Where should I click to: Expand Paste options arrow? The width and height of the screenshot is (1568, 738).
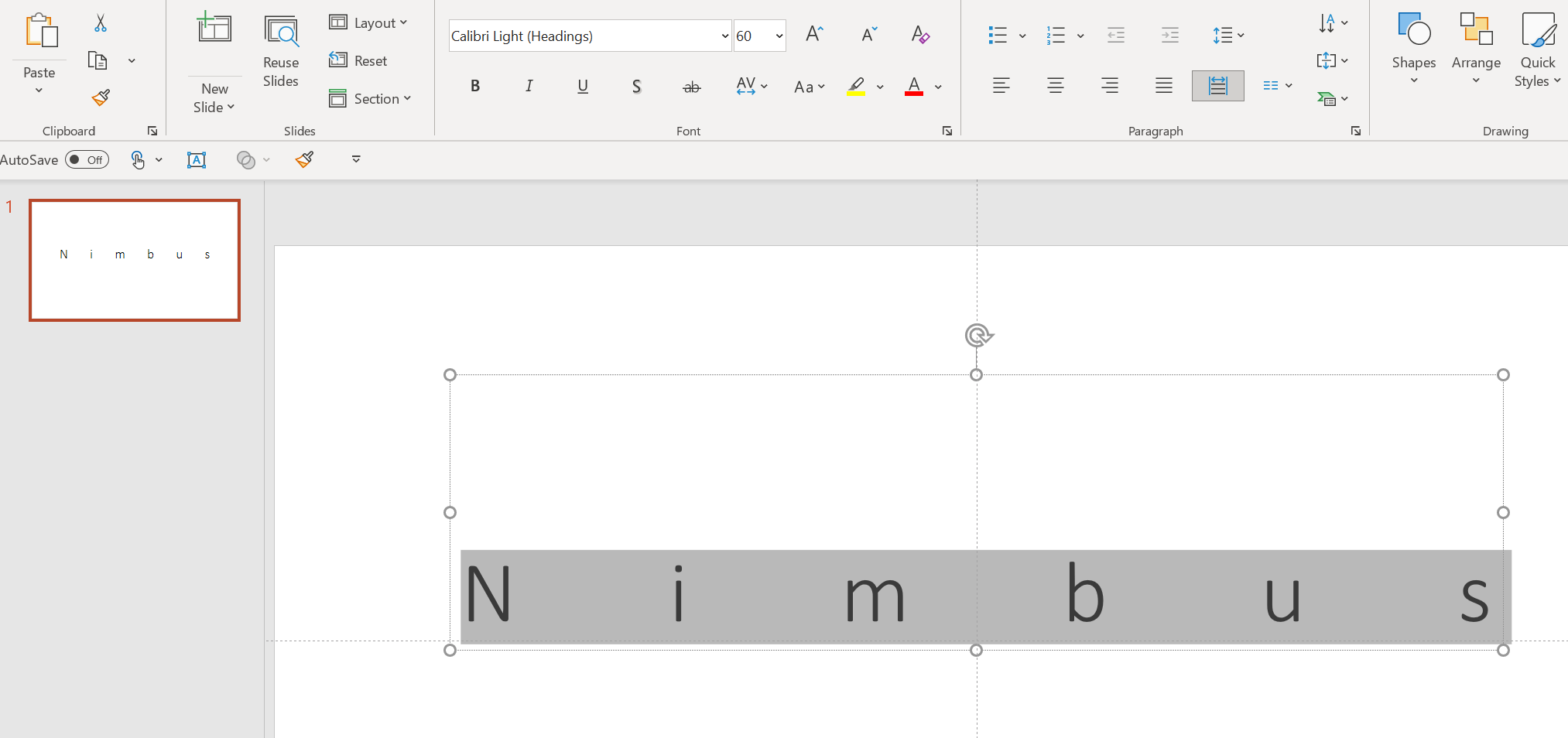[39, 91]
